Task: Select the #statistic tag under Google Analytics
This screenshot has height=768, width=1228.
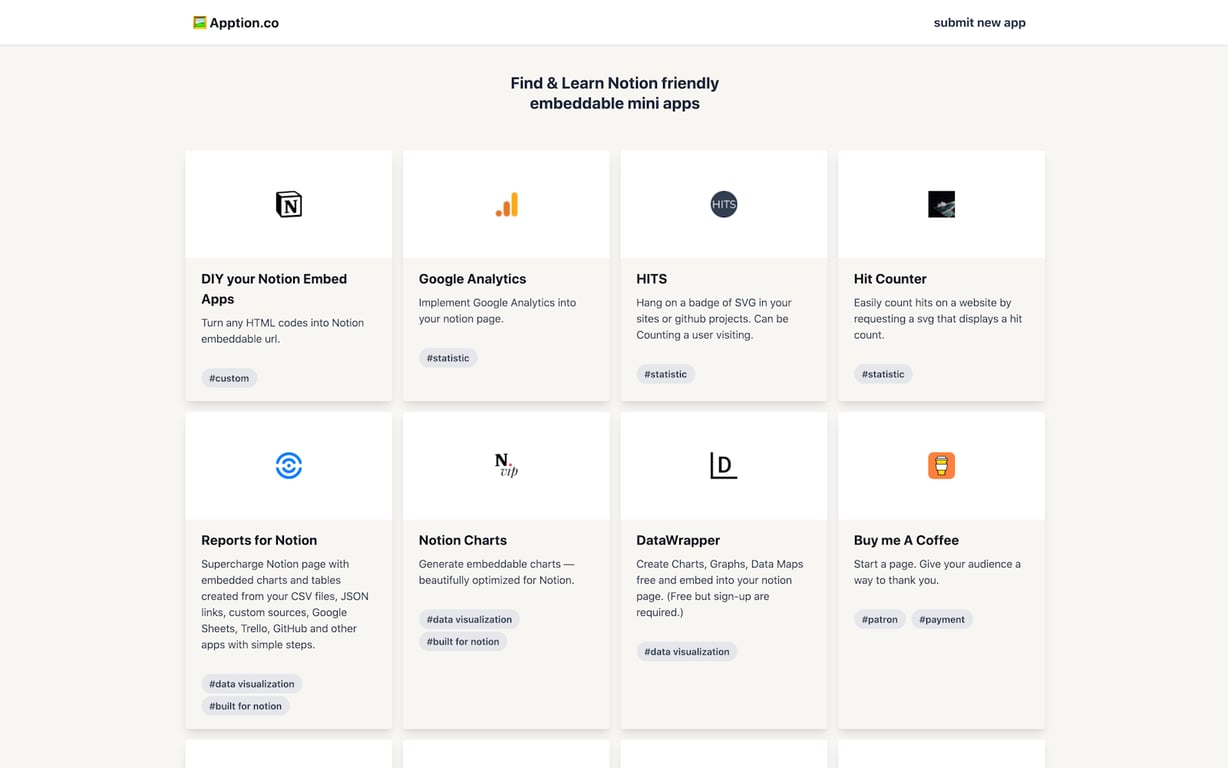Action: [448, 357]
